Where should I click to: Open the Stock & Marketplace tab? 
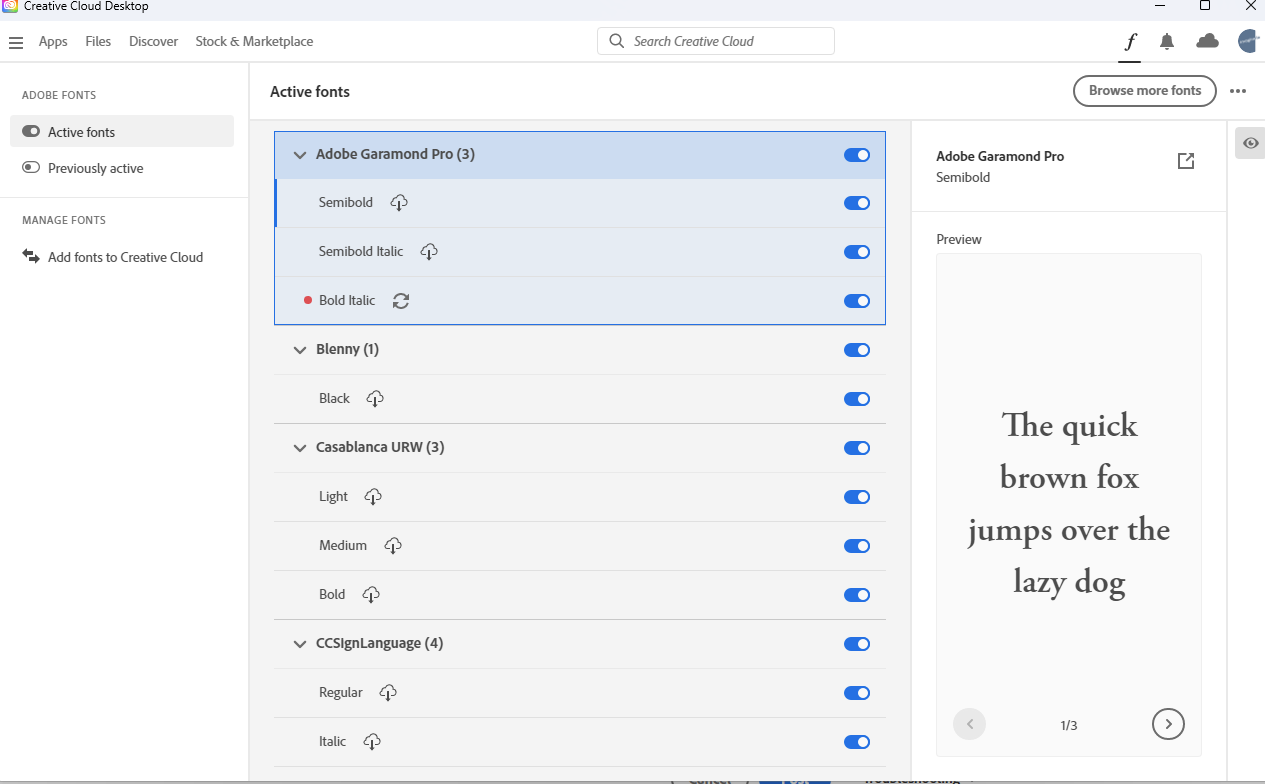(x=254, y=42)
